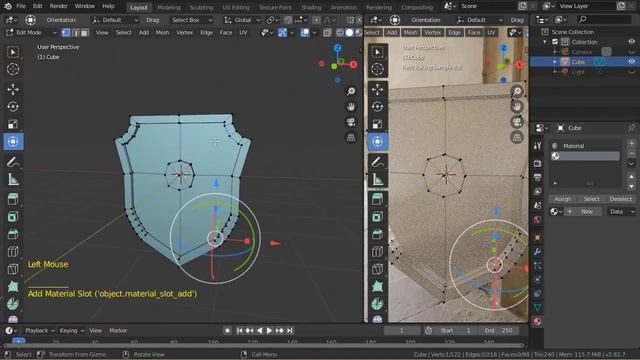Enable face select mode

(84, 33)
